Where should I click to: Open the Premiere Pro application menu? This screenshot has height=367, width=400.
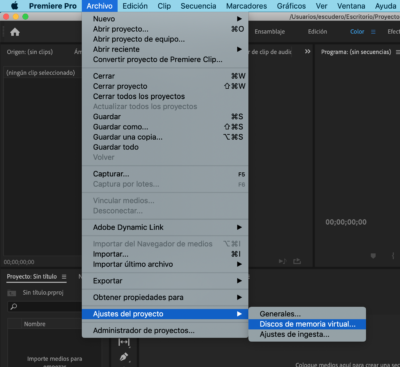[x=53, y=6]
